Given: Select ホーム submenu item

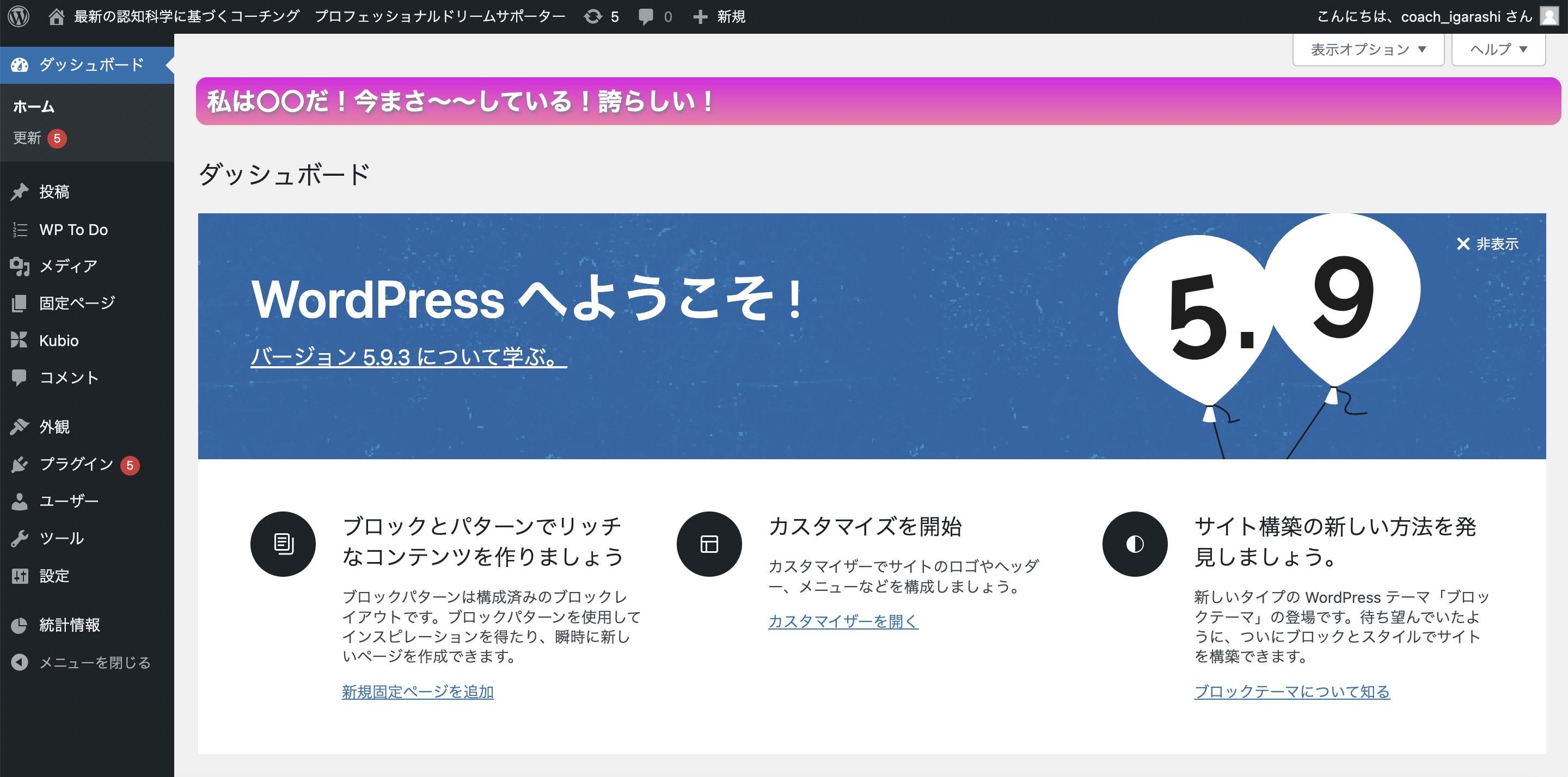Looking at the screenshot, I should point(34,107).
